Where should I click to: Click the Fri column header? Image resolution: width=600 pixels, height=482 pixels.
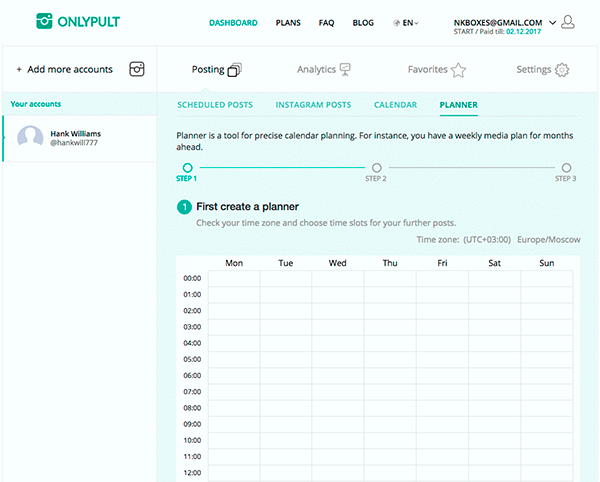442,263
